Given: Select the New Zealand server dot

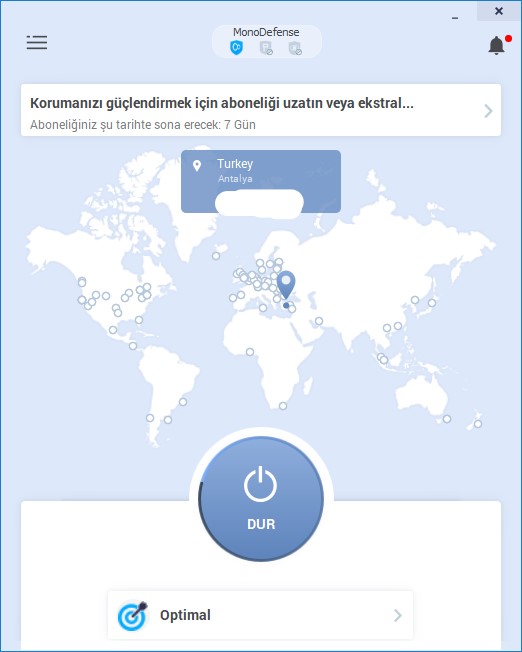Looking at the screenshot, I should tap(478, 424).
